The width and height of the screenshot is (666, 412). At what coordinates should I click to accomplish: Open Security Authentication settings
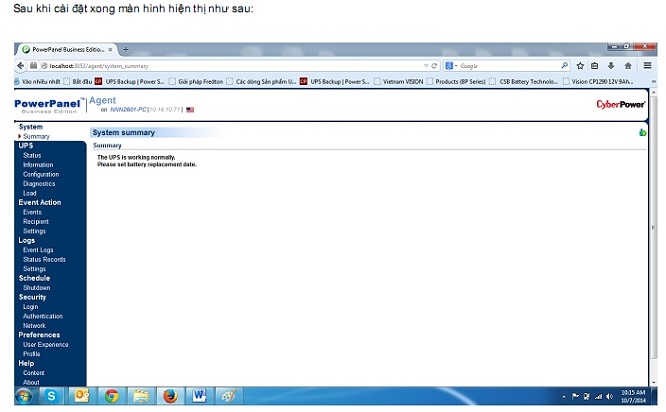(x=42, y=316)
